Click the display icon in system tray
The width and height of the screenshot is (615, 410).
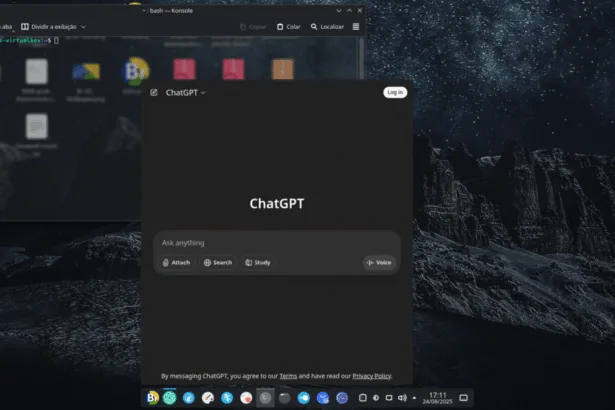389,398
